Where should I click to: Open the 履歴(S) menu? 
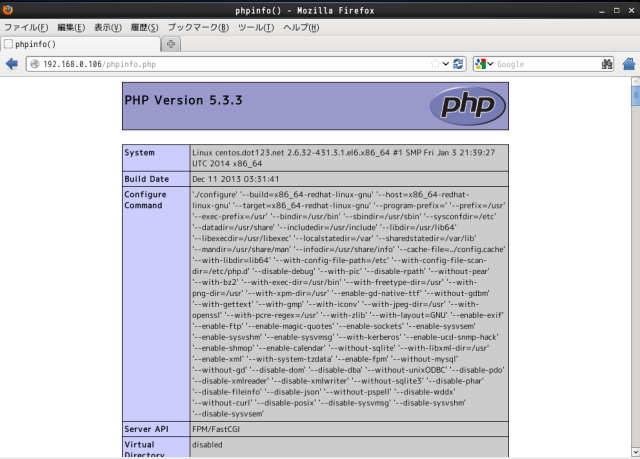144,28
